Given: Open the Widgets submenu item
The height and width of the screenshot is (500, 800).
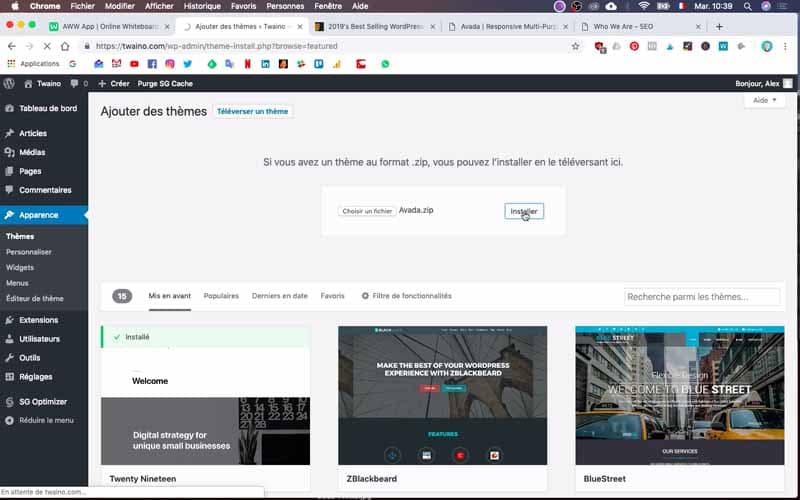Looking at the screenshot, I should pos(20,267).
